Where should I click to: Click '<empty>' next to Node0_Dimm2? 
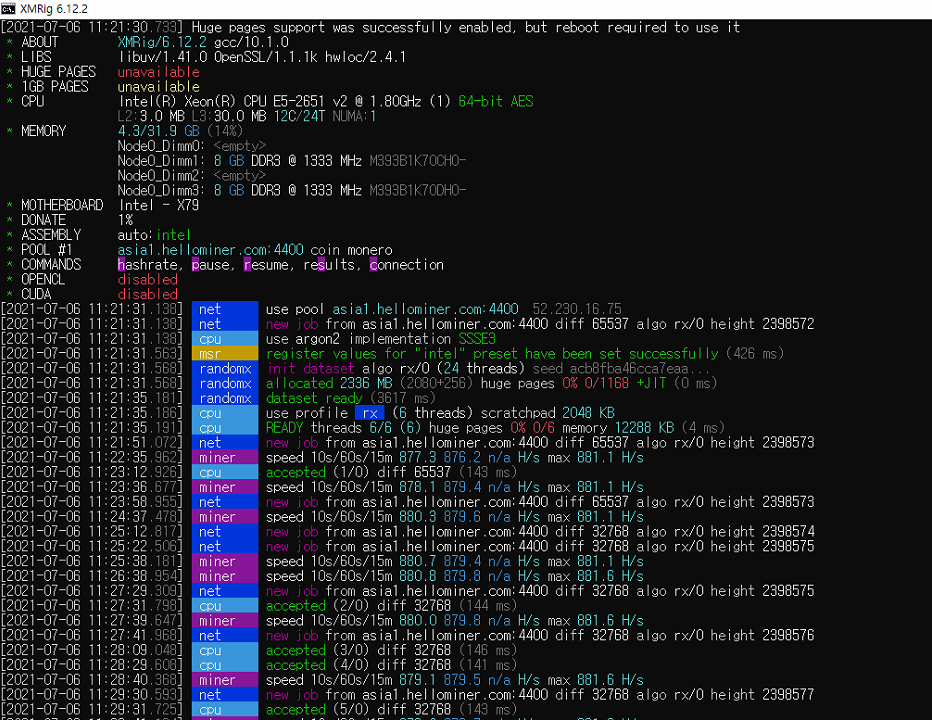240,176
